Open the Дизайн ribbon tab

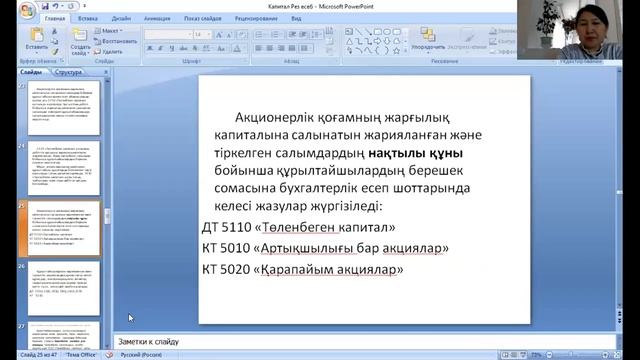pos(121,18)
